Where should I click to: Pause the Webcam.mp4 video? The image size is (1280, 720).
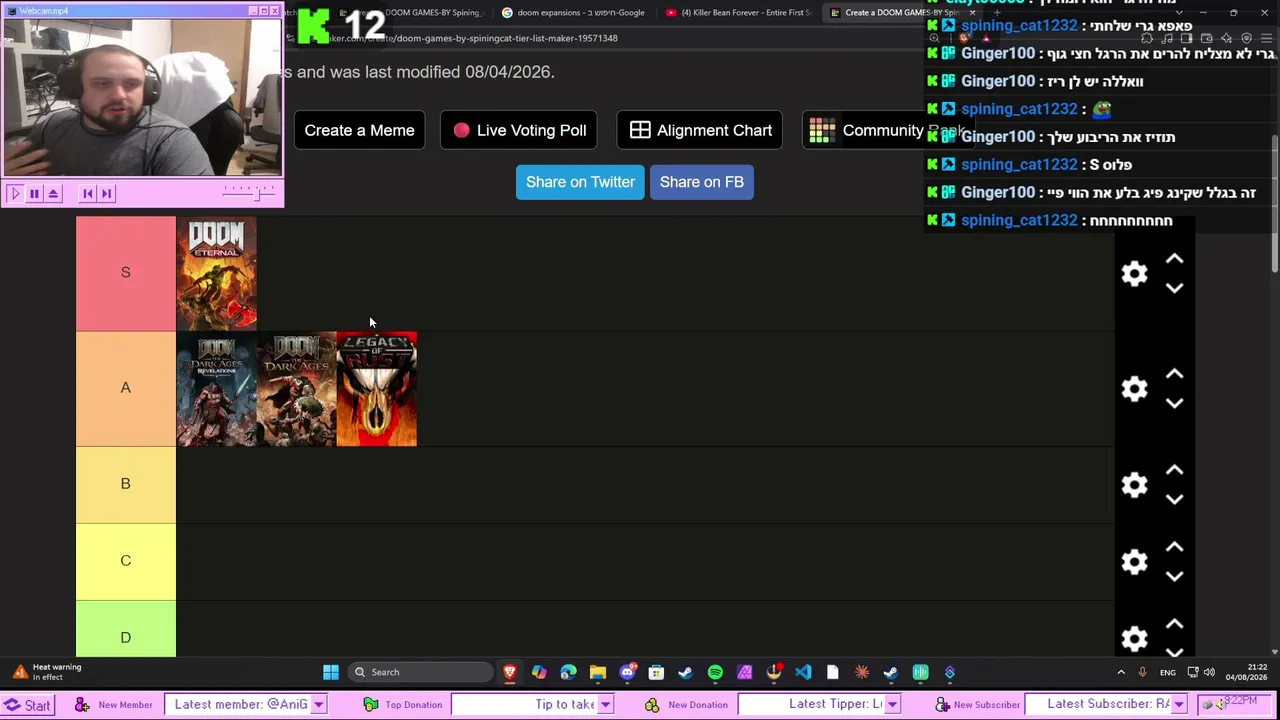(34, 193)
